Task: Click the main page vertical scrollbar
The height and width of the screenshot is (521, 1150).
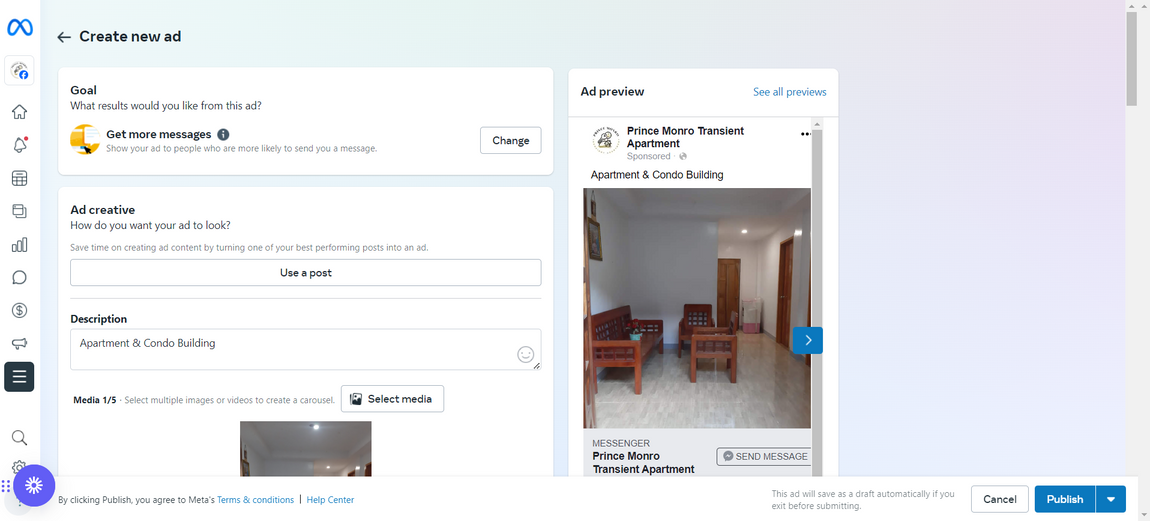Action: coord(1132,59)
